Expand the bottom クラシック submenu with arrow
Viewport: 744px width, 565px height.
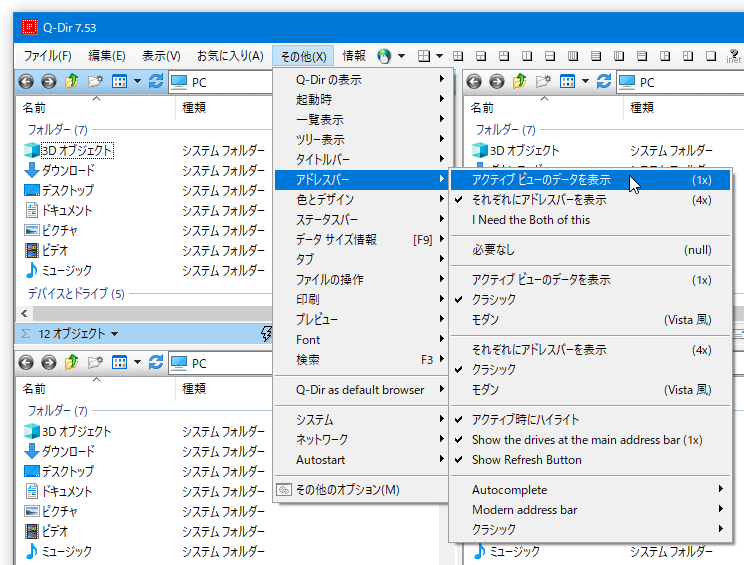pos(590,529)
